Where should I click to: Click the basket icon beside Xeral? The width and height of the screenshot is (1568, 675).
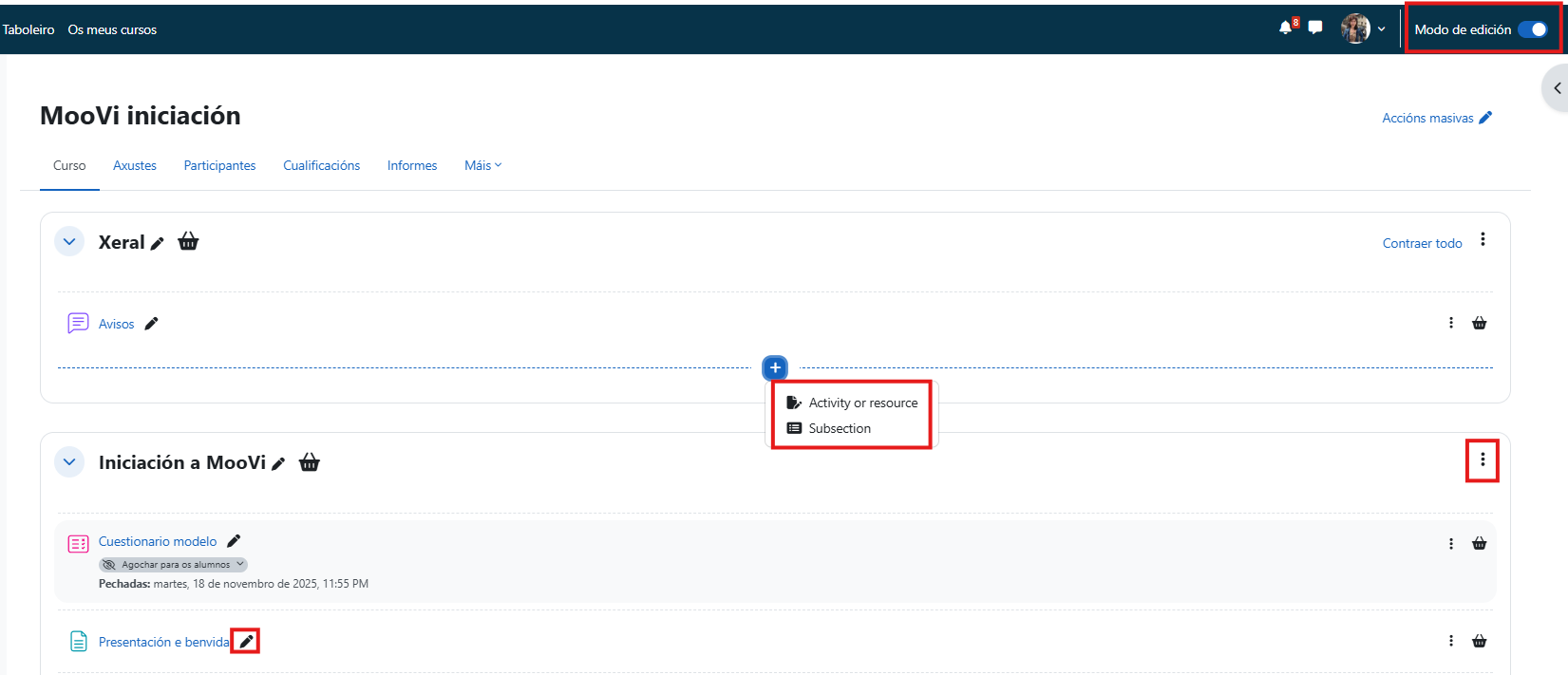point(189,242)
